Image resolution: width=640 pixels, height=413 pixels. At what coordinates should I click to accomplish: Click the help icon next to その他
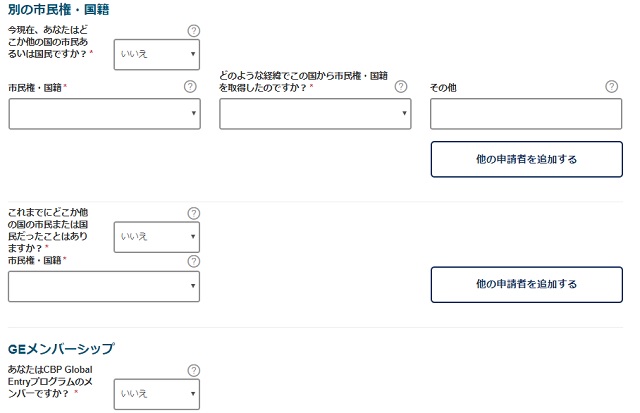click(611, 87)
